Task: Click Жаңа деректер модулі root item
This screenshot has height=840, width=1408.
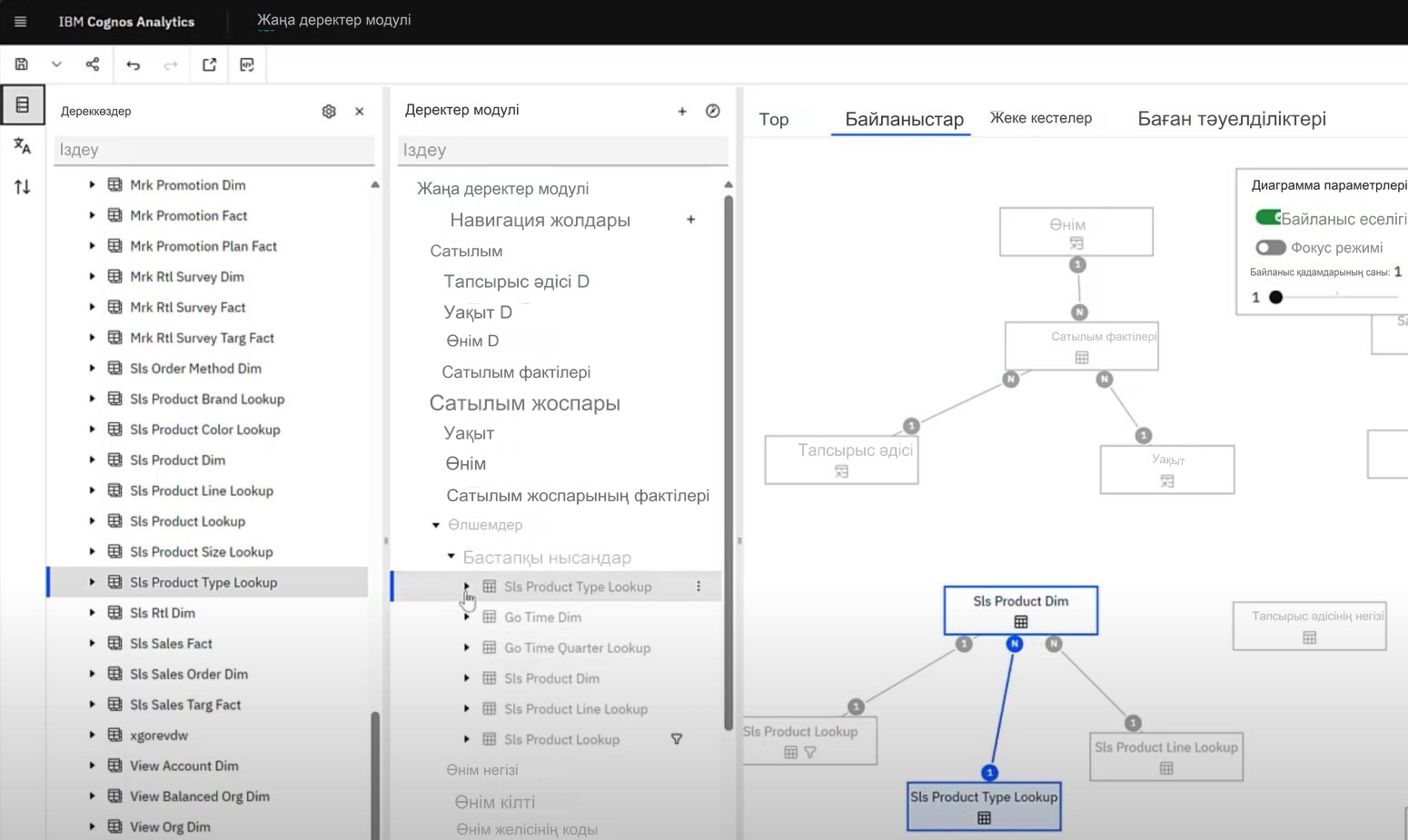Action: (x=502, y=189)
